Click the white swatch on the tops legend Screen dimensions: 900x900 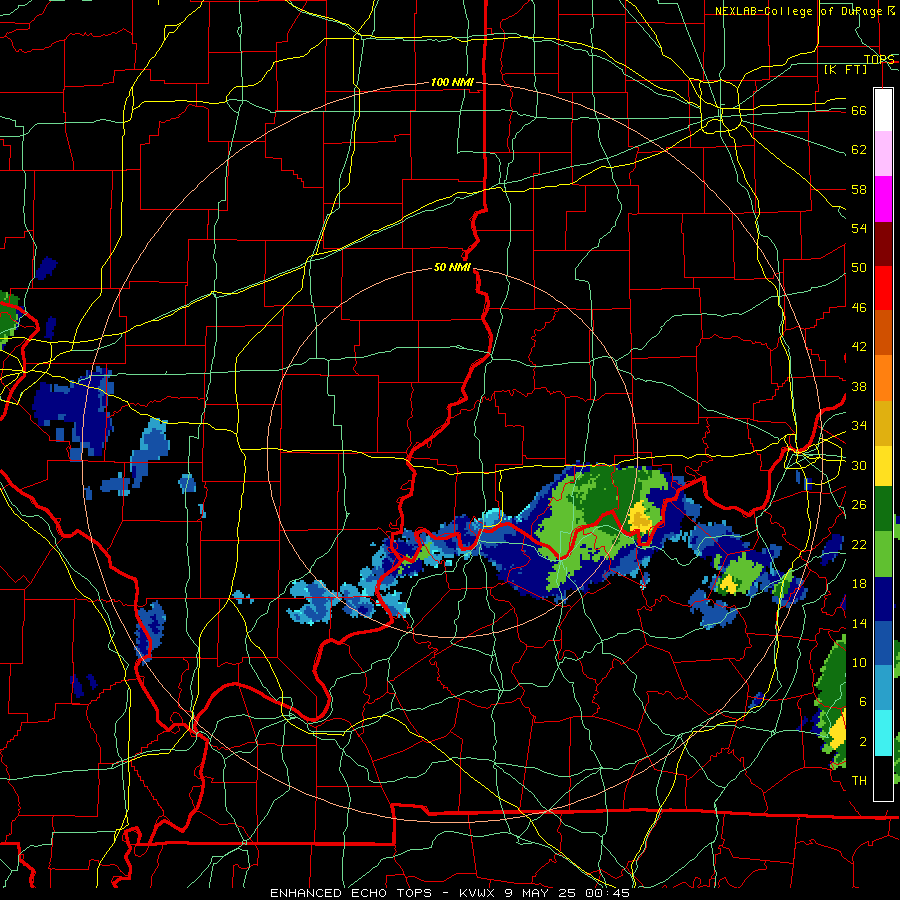[883, 110]
